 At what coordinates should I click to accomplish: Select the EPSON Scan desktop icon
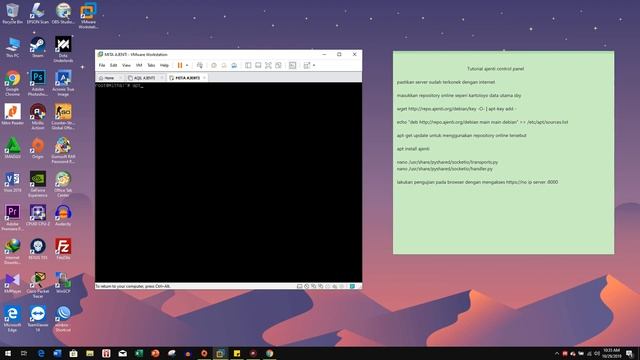pos(38,14)
